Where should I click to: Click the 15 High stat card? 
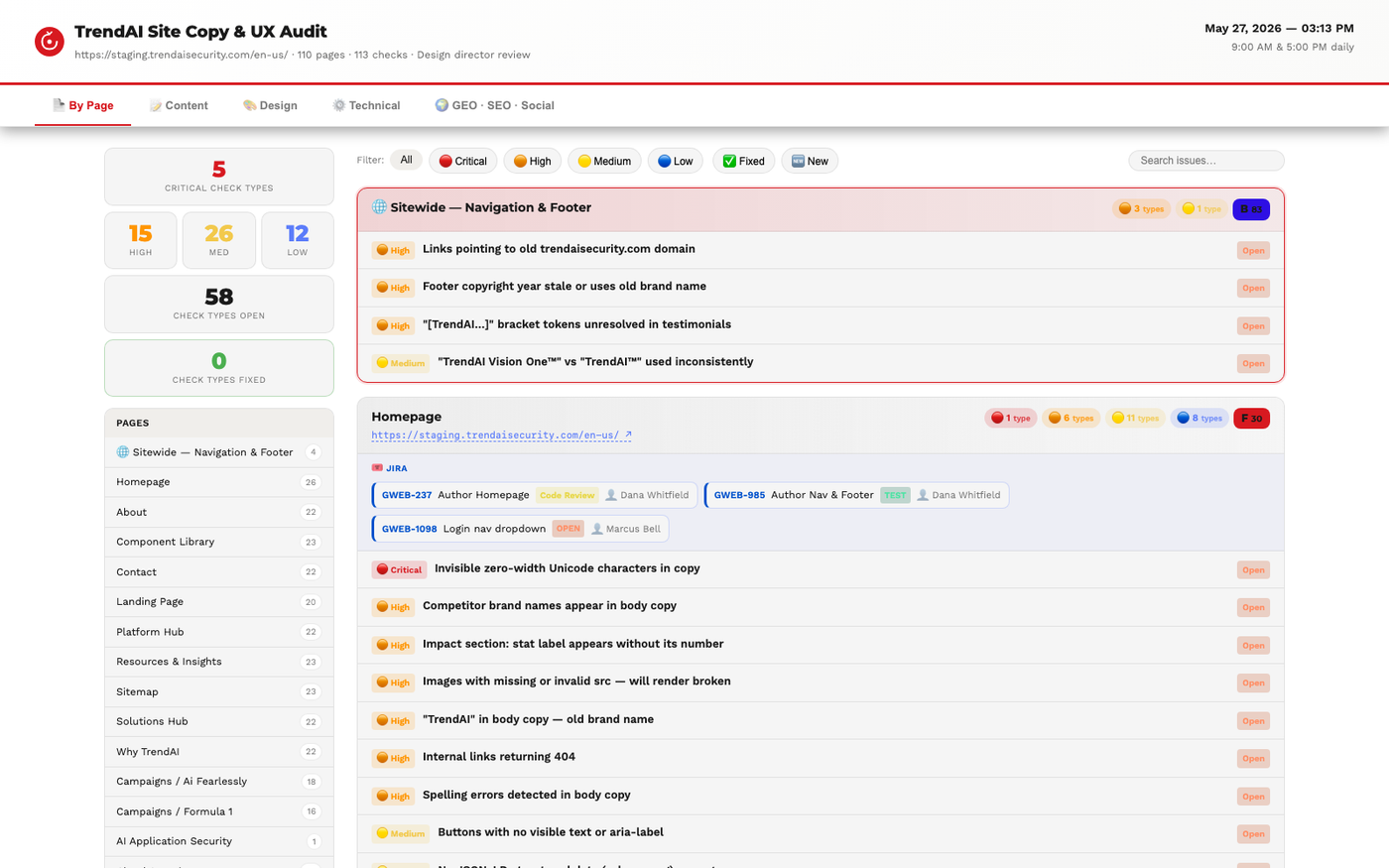coord(140,240)
